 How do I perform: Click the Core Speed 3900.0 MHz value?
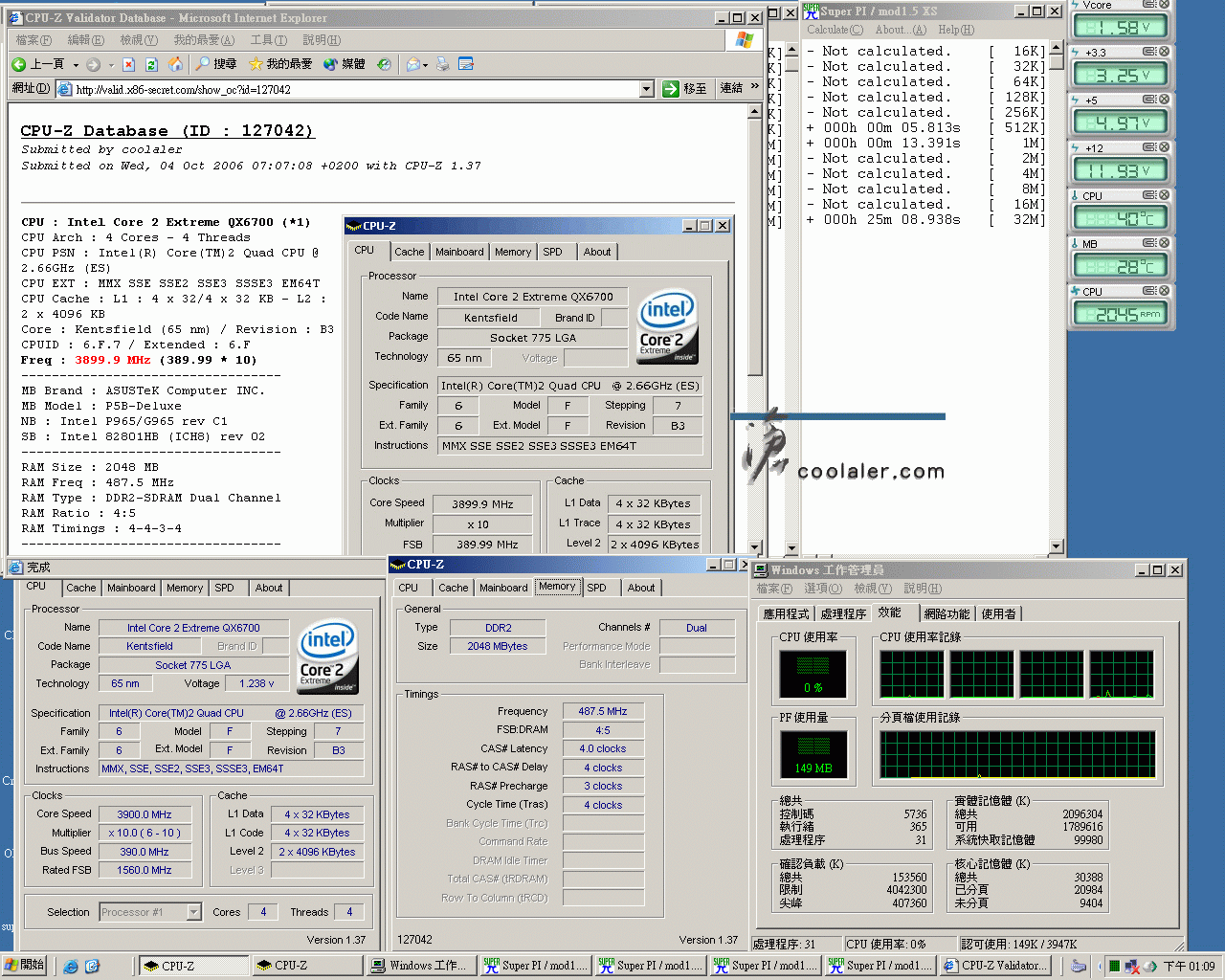145,814
